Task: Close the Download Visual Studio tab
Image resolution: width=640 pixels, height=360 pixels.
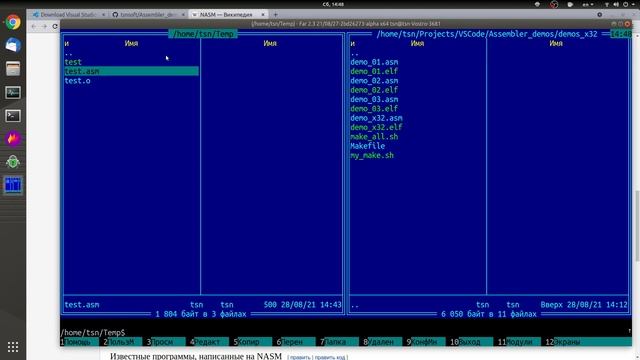Action: coord(103,14)
